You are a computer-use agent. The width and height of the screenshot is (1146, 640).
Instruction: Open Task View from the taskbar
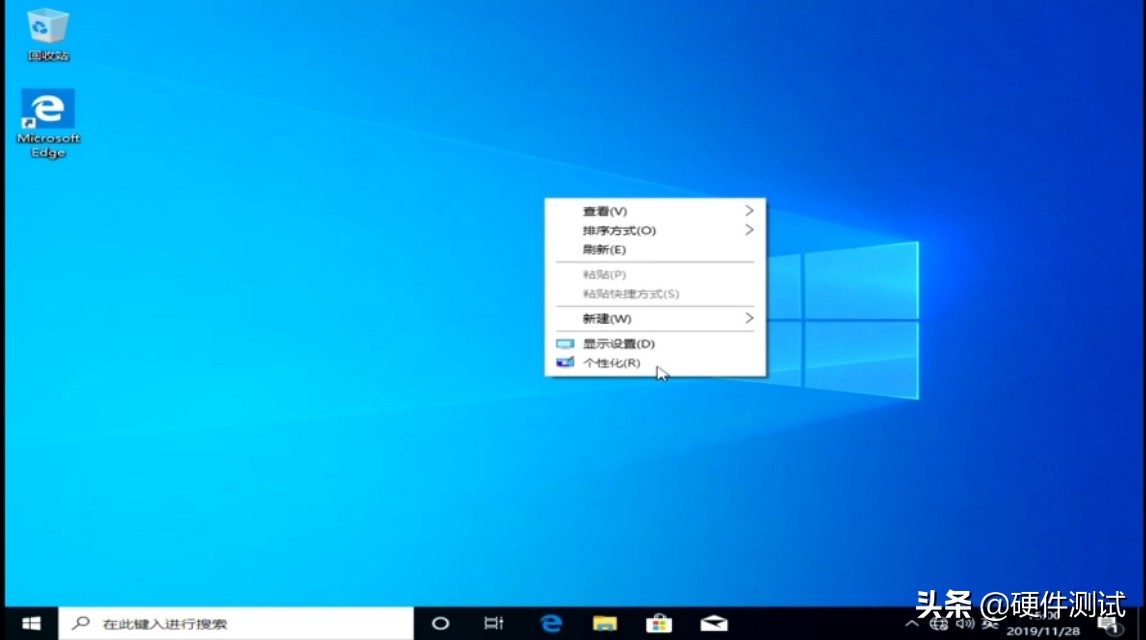pos(494,623)
